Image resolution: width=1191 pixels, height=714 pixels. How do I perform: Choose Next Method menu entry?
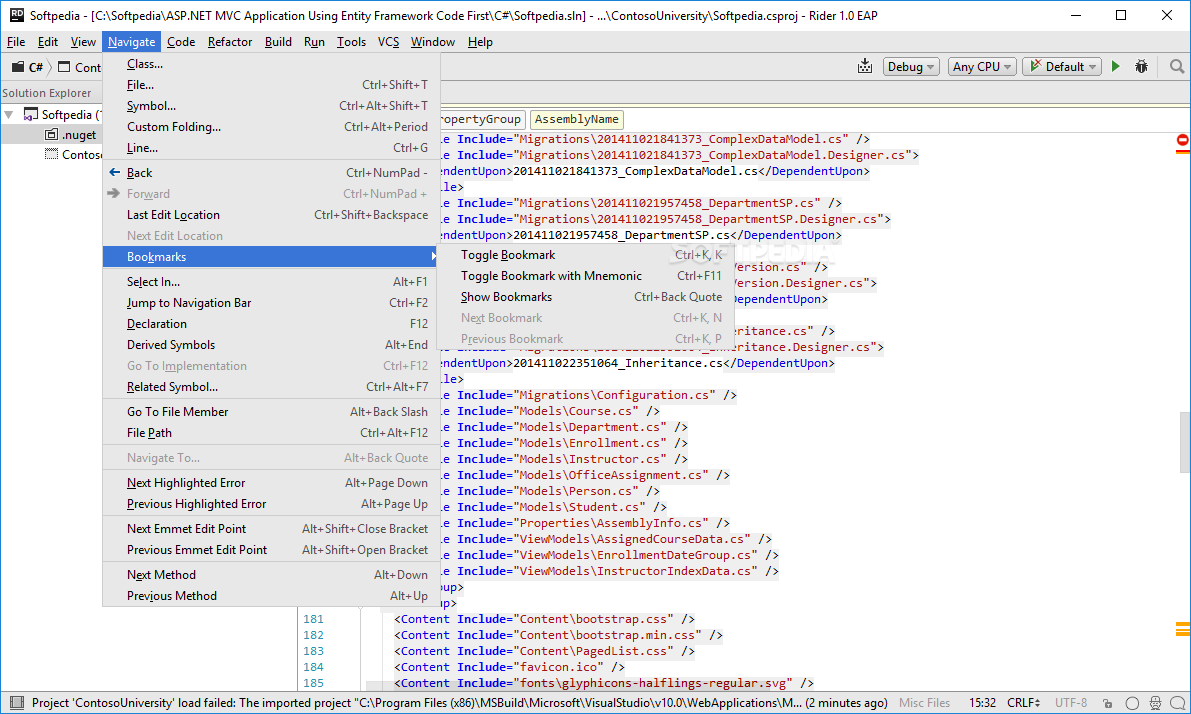271,575
